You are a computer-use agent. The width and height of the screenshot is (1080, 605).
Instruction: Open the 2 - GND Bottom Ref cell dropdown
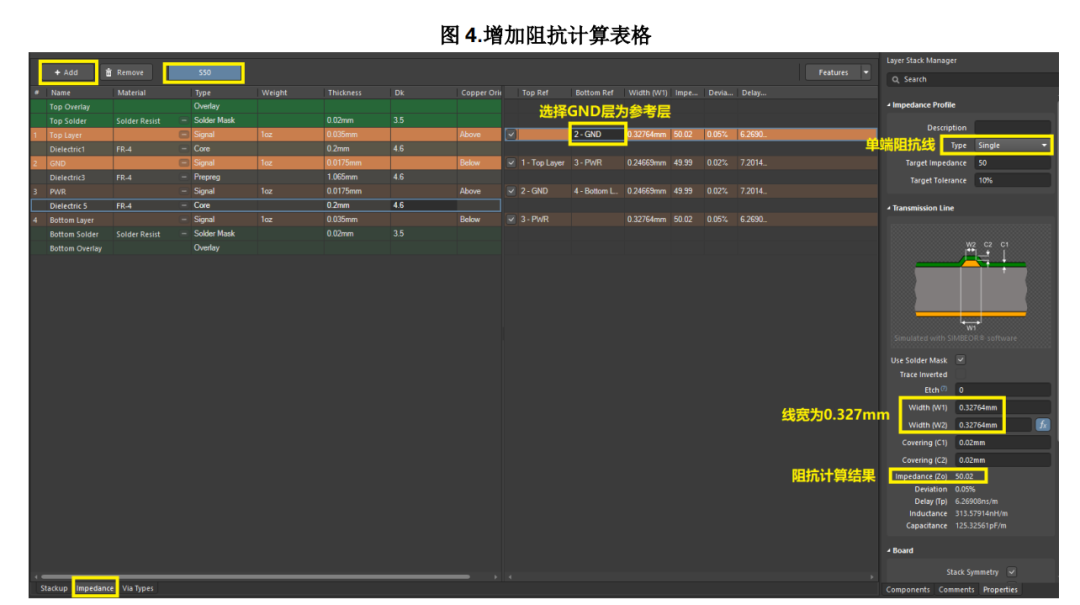(x=597, y=134)
